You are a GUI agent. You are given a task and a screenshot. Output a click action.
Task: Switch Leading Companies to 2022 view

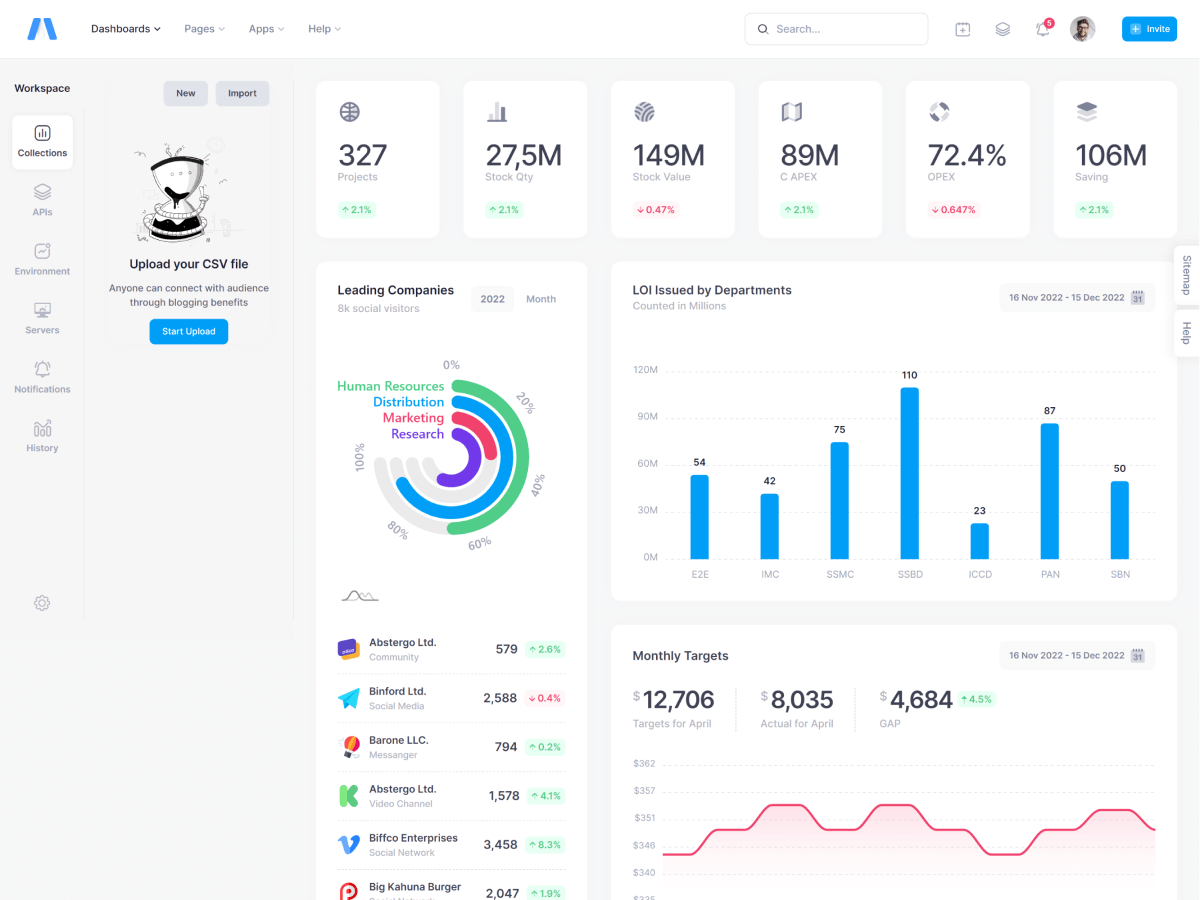[492, 299]
